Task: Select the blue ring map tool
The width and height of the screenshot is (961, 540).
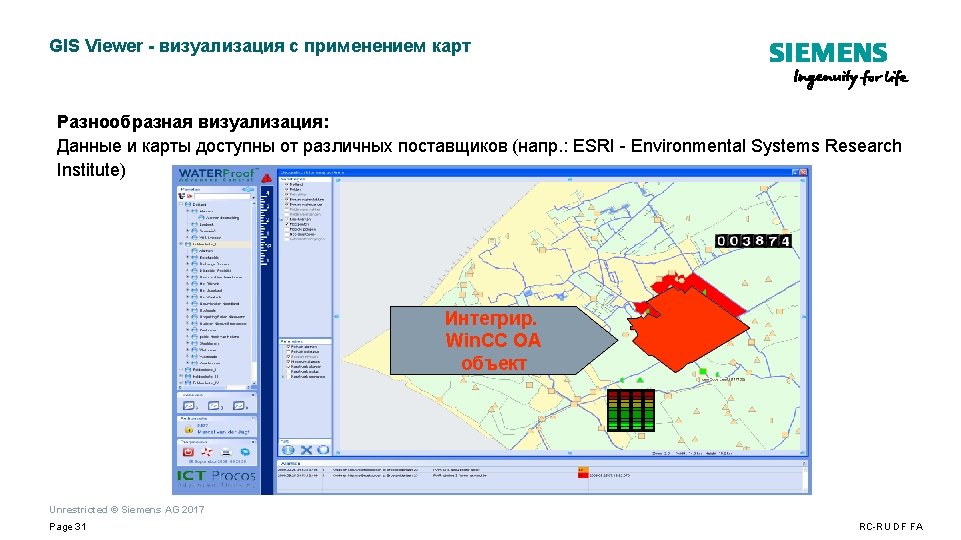Action: click(323, 450)
